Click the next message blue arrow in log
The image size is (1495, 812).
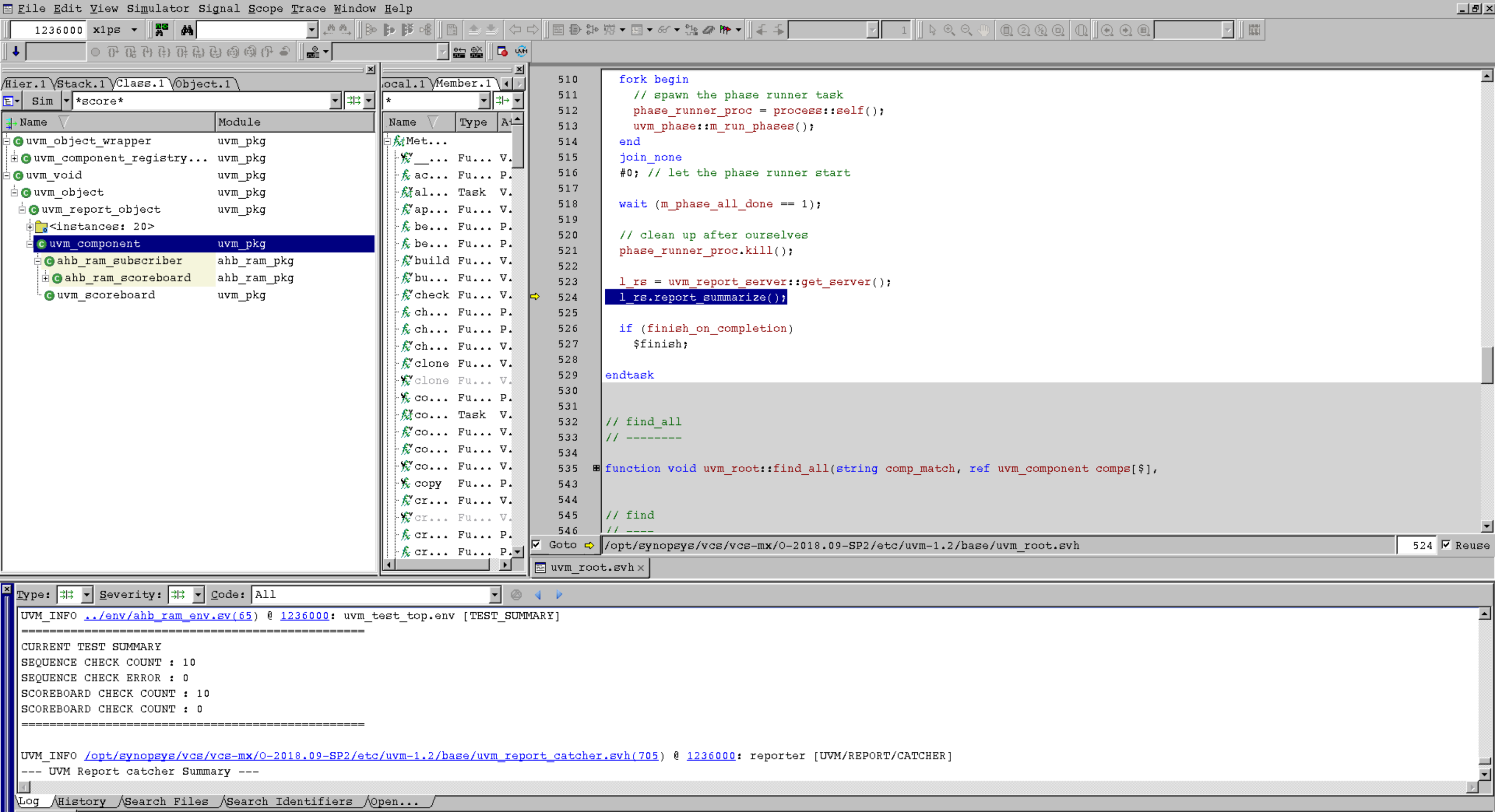click(x=559, y=595)
